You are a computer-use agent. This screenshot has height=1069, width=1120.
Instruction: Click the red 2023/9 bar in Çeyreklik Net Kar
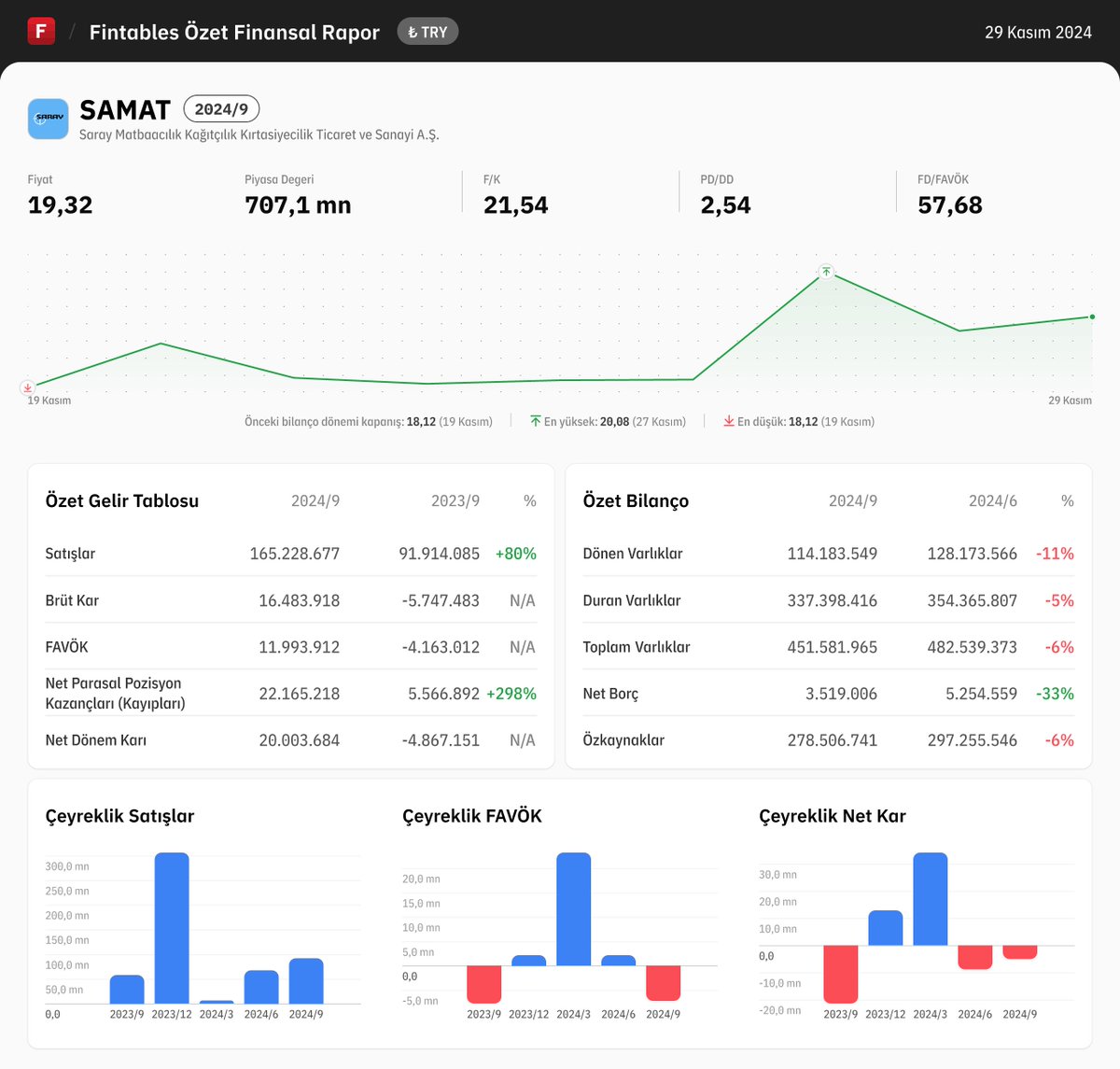[x=841, y=975]
